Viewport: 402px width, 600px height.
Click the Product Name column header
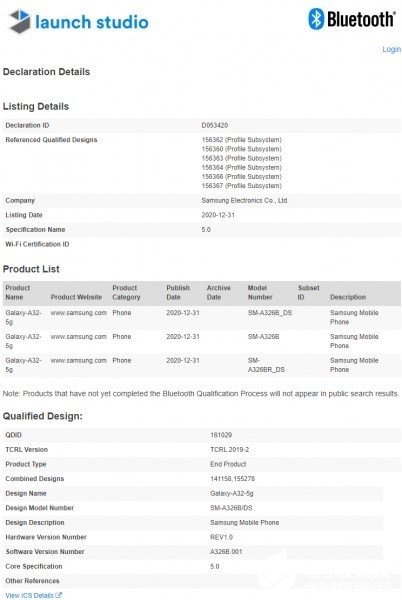18,292
